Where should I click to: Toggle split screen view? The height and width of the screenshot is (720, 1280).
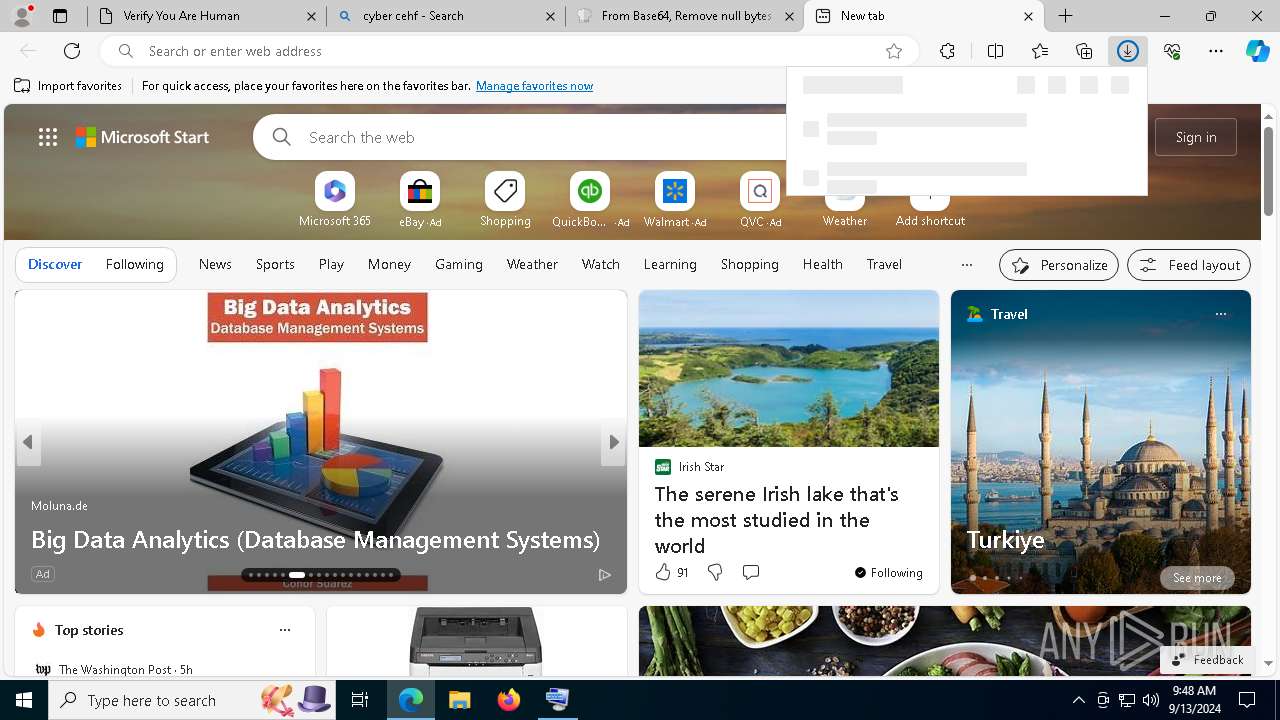995,51
